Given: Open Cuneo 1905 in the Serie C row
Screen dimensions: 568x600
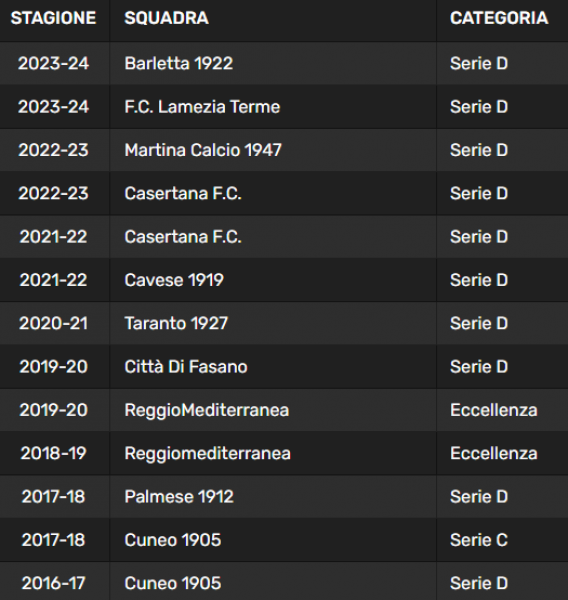Looking at the screenshot, I should click(173, 540).
